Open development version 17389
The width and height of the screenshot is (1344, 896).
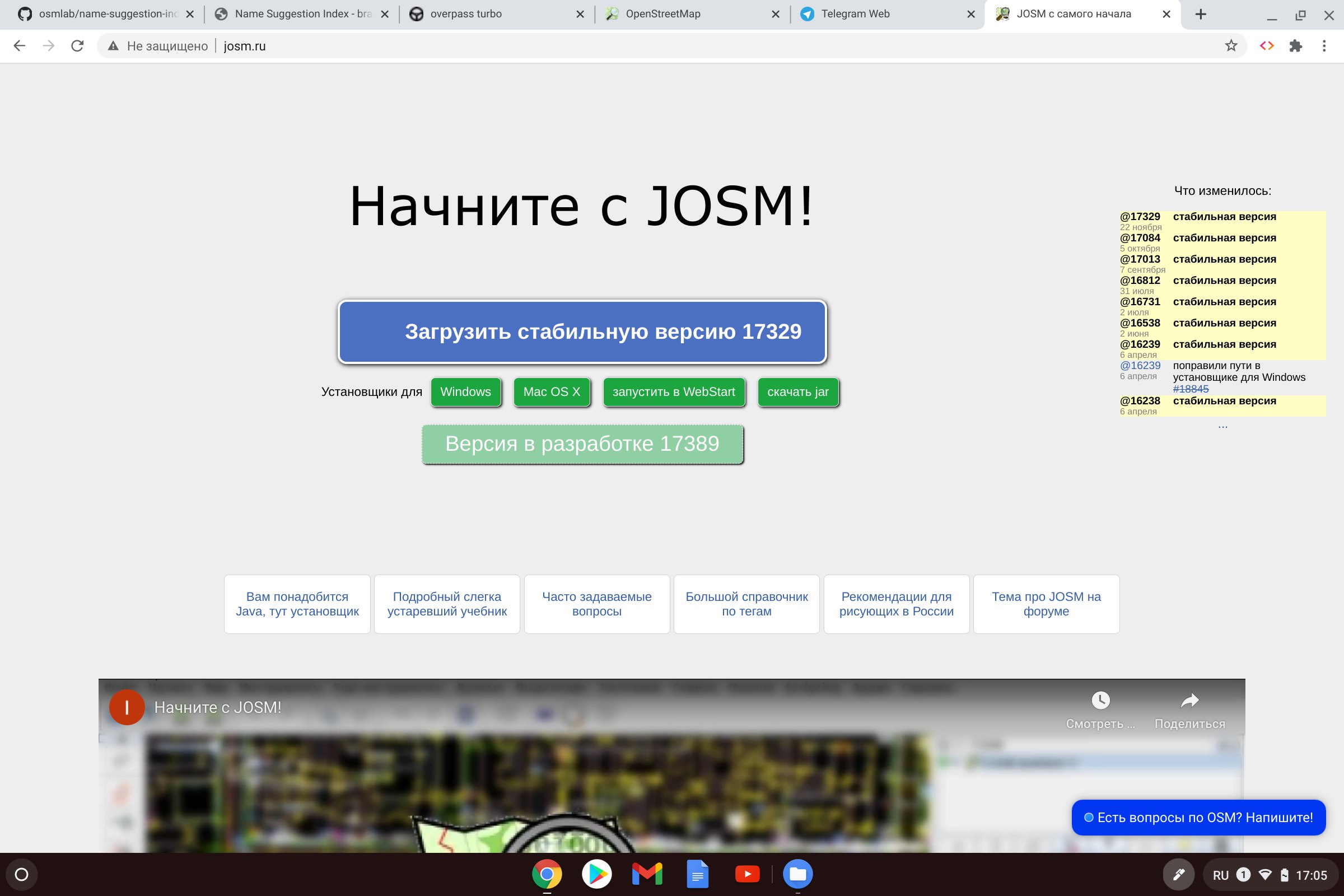[582, 444]
